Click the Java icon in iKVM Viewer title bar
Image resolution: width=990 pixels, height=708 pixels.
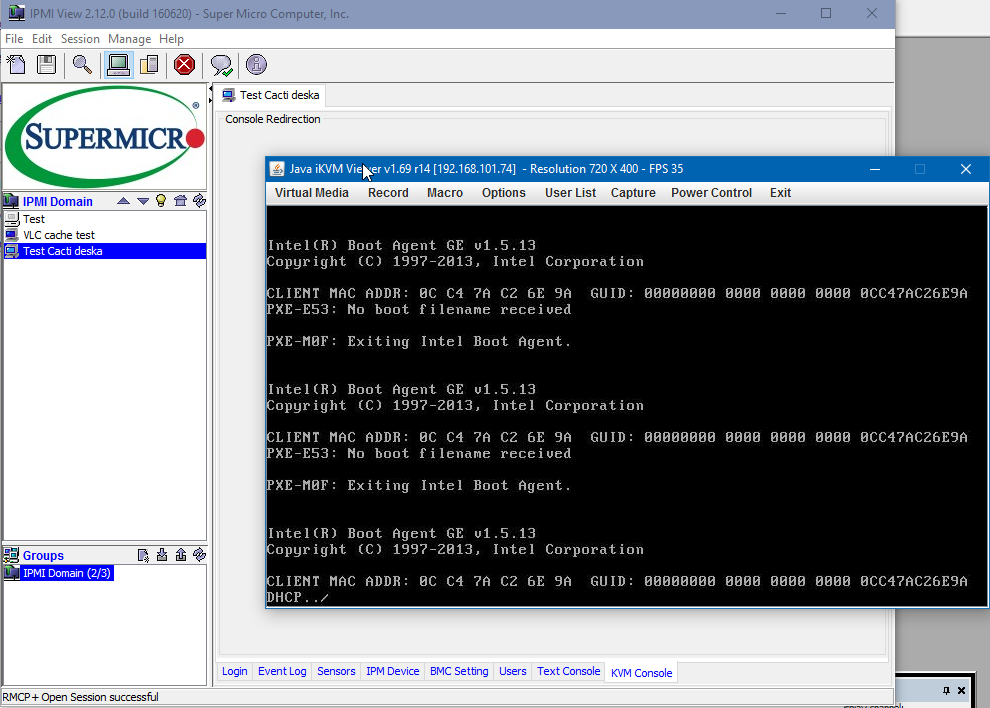point(277,169)
